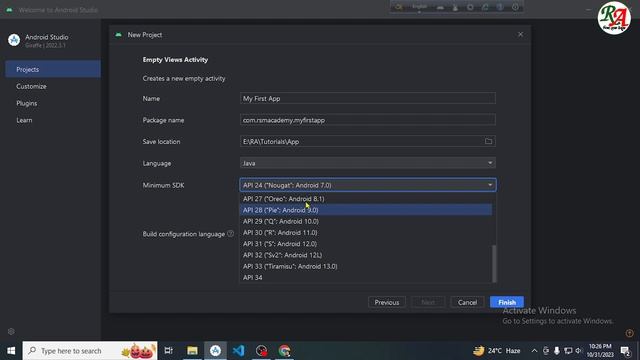Select API 28 Pie Android 9.0
Image resolution: width=640 pixels, height=360 pixels.
pos(366,210)
